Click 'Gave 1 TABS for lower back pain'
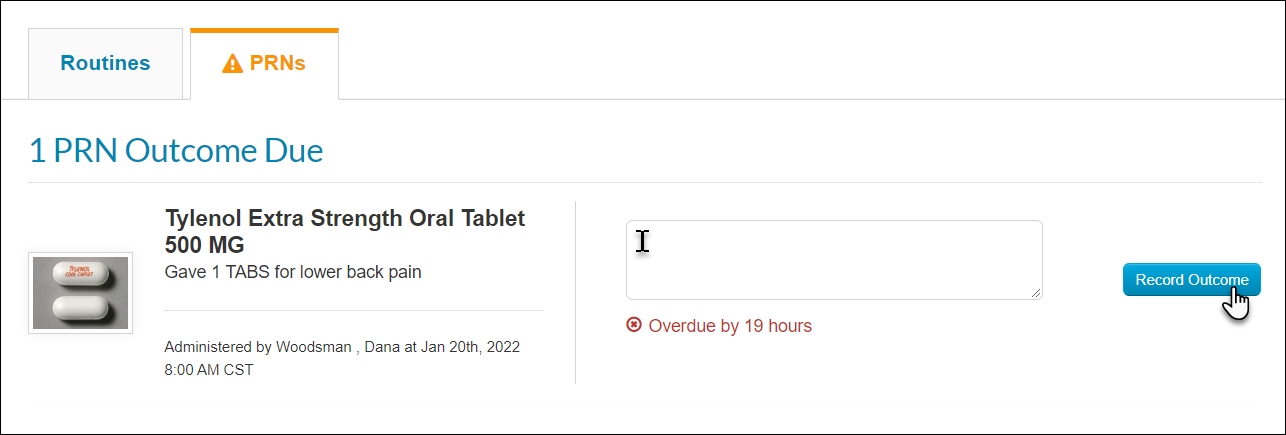Image resolution: width=1286 pixels, height=435 pixels. click(x=293, y=272)
